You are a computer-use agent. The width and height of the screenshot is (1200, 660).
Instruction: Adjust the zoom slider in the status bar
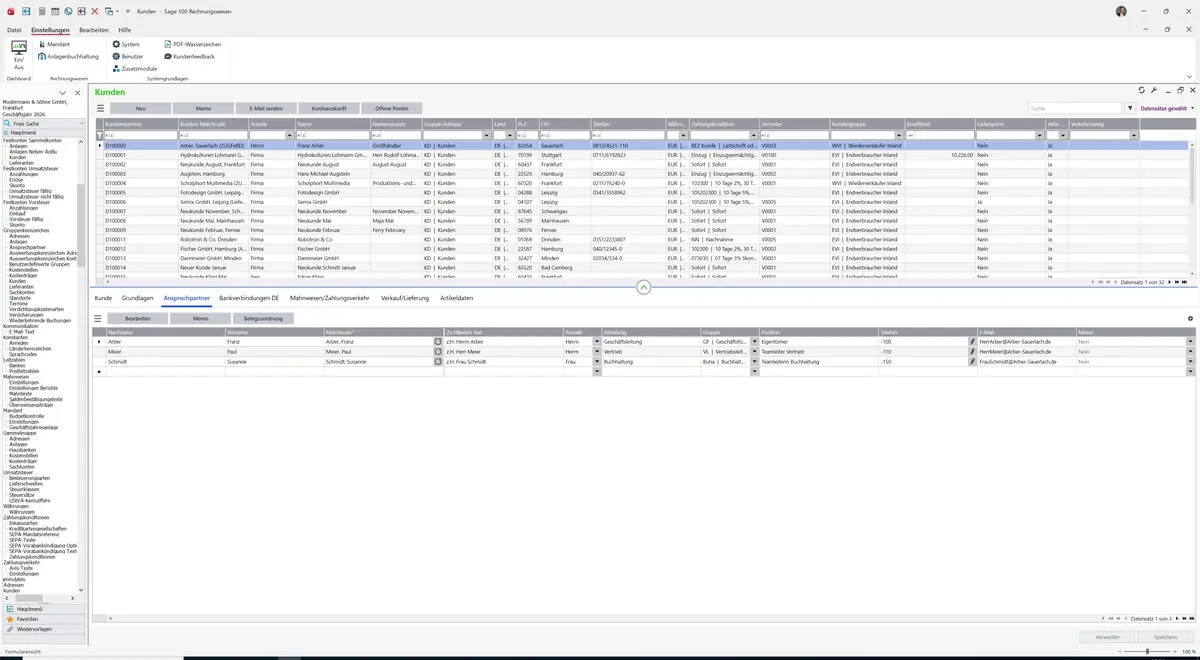tap(1146, 652)
